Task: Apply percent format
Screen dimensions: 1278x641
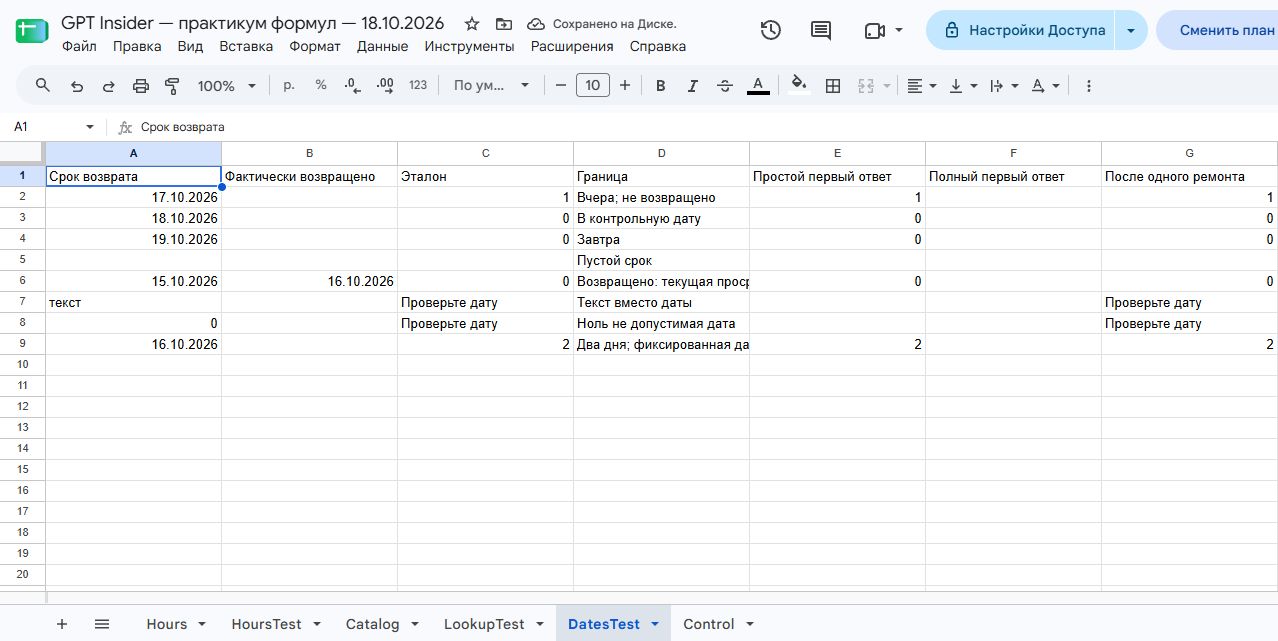Action: [x=321, y=86]
